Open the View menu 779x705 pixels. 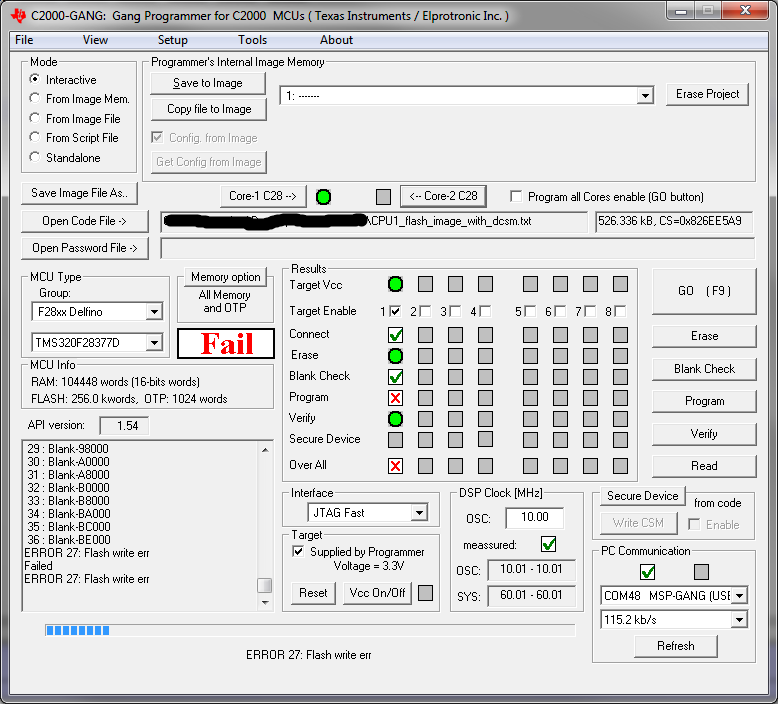tap(95, 40)
